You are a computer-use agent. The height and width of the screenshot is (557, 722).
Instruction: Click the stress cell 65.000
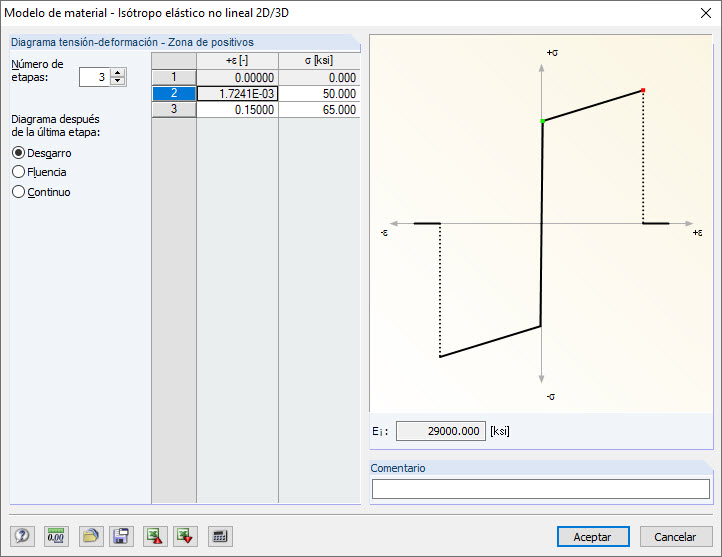click(319, 110)
